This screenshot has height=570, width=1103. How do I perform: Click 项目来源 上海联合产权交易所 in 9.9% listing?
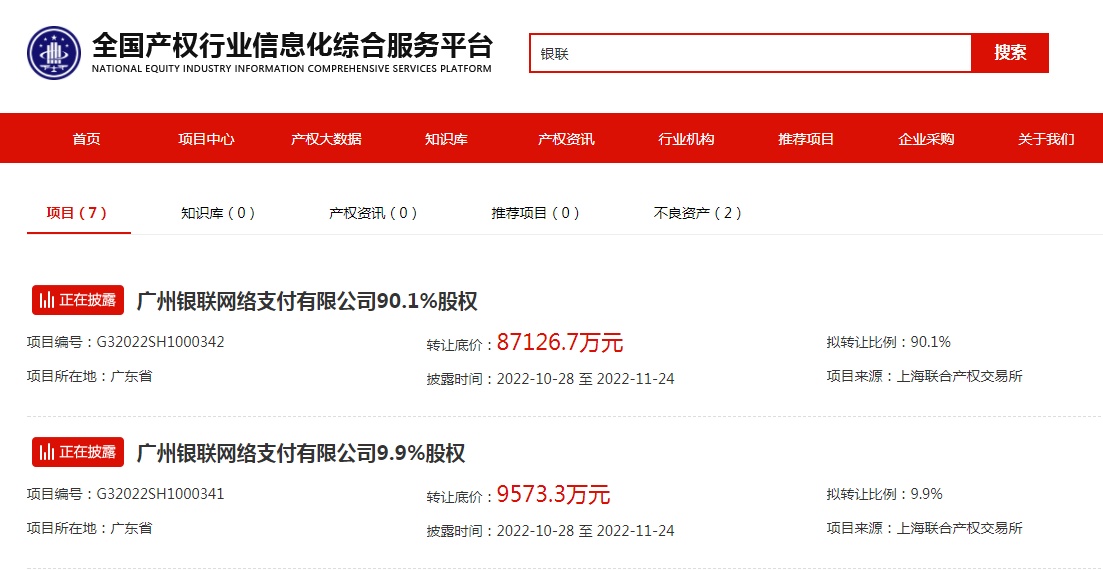924,528
